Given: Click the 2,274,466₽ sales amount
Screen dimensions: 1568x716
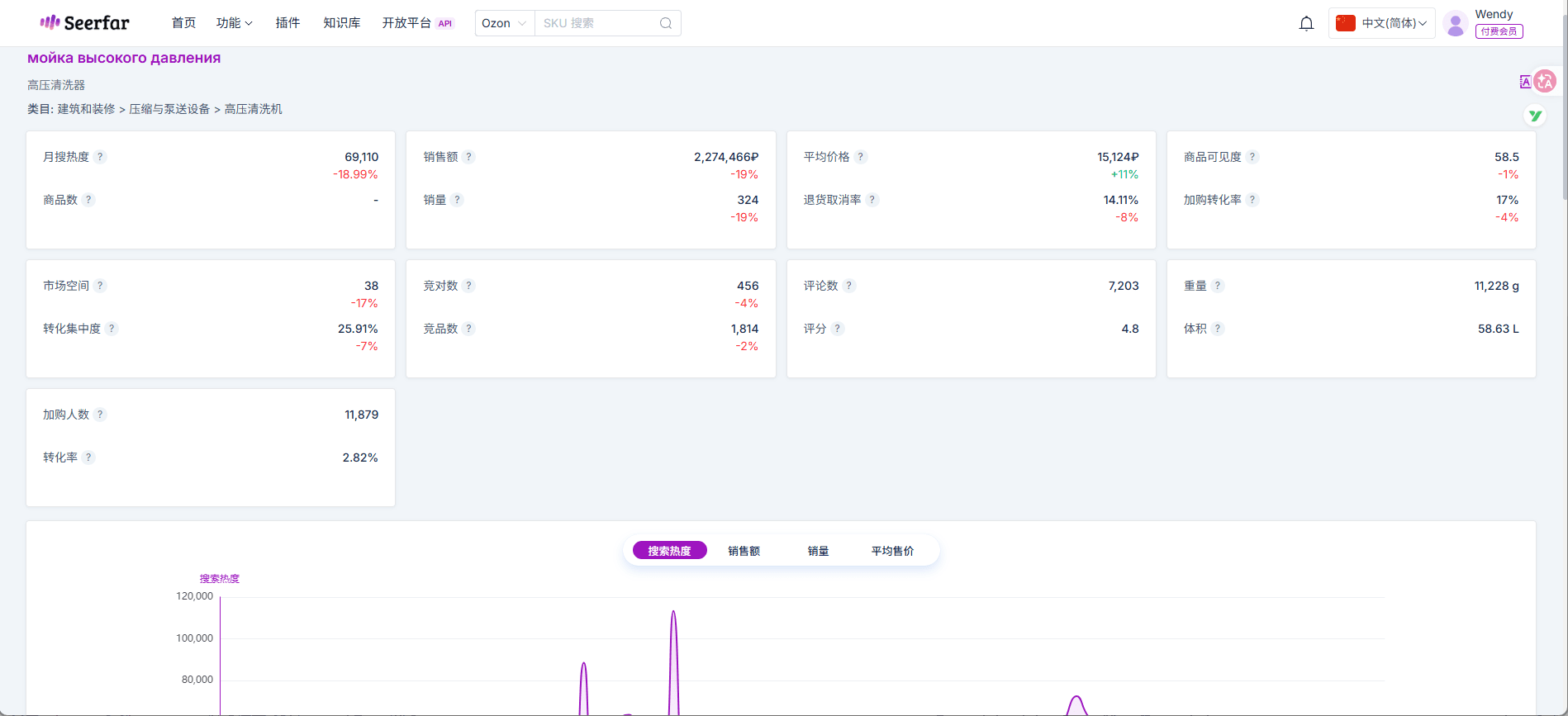Looking at the screenshot, I should coord(726,157).
